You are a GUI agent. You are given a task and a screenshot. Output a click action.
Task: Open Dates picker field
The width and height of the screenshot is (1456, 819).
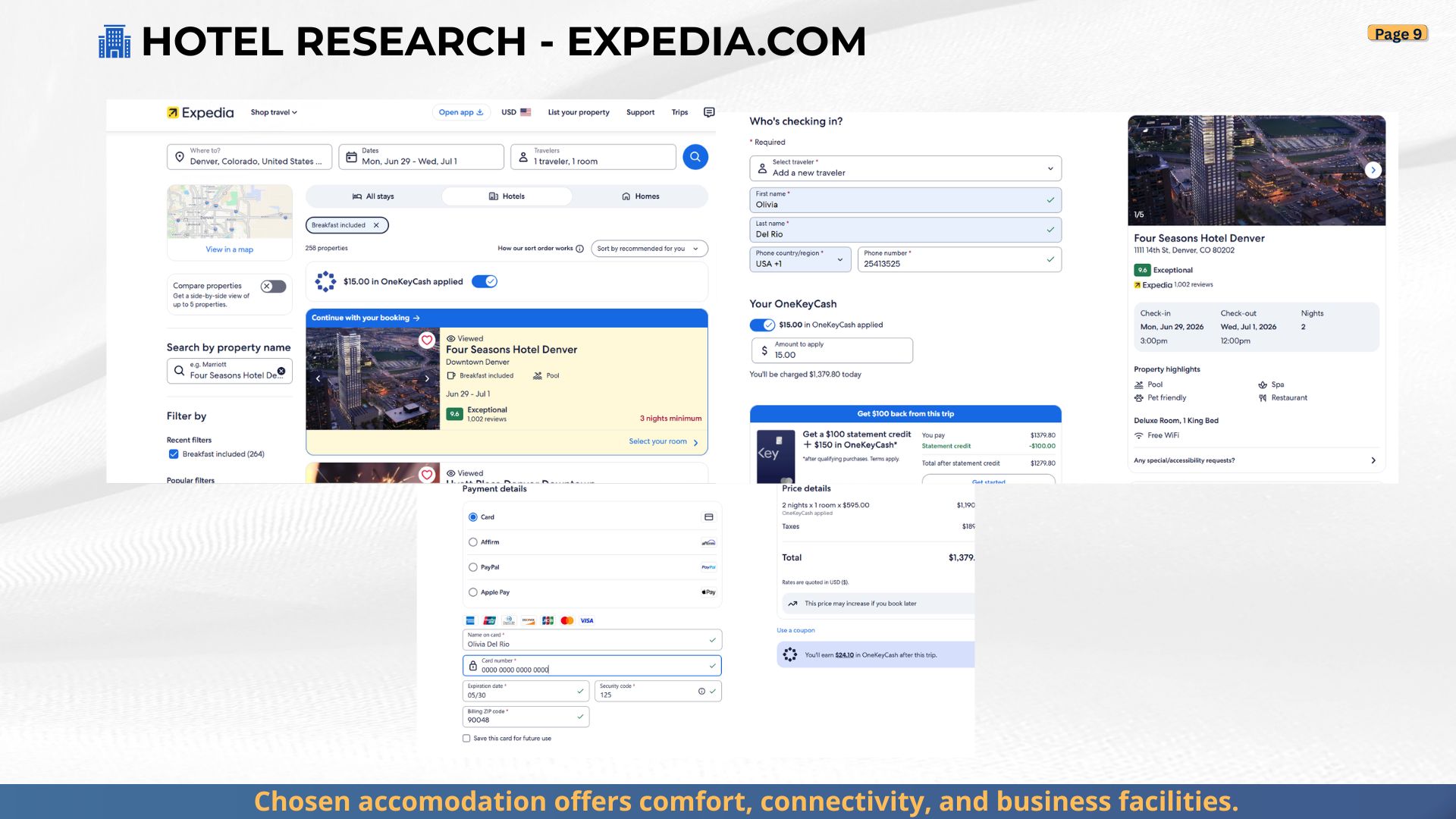(x=421, y=157)
